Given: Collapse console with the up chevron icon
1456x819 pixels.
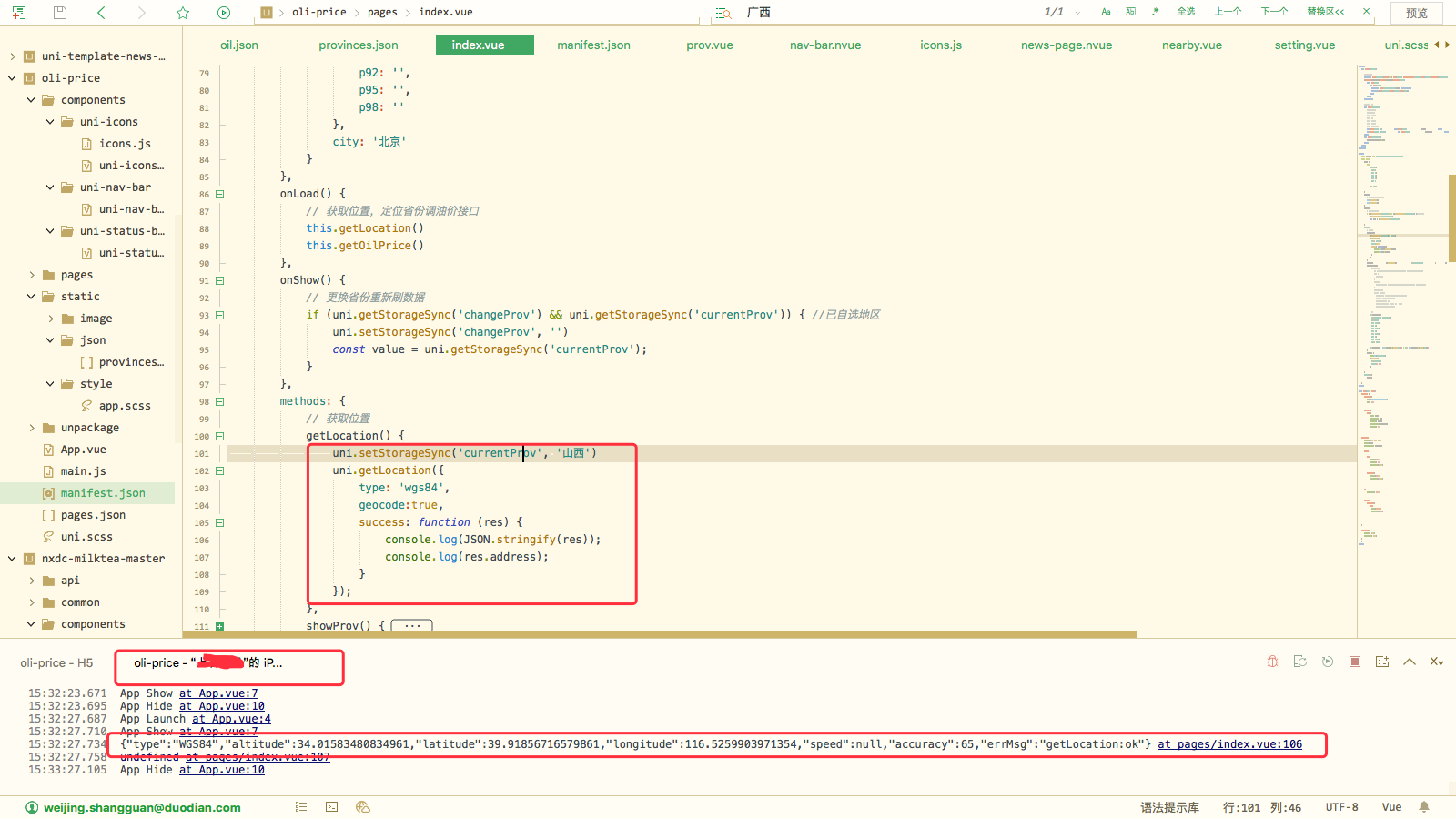Looking at the screenshot, I should coord(1410,662).
